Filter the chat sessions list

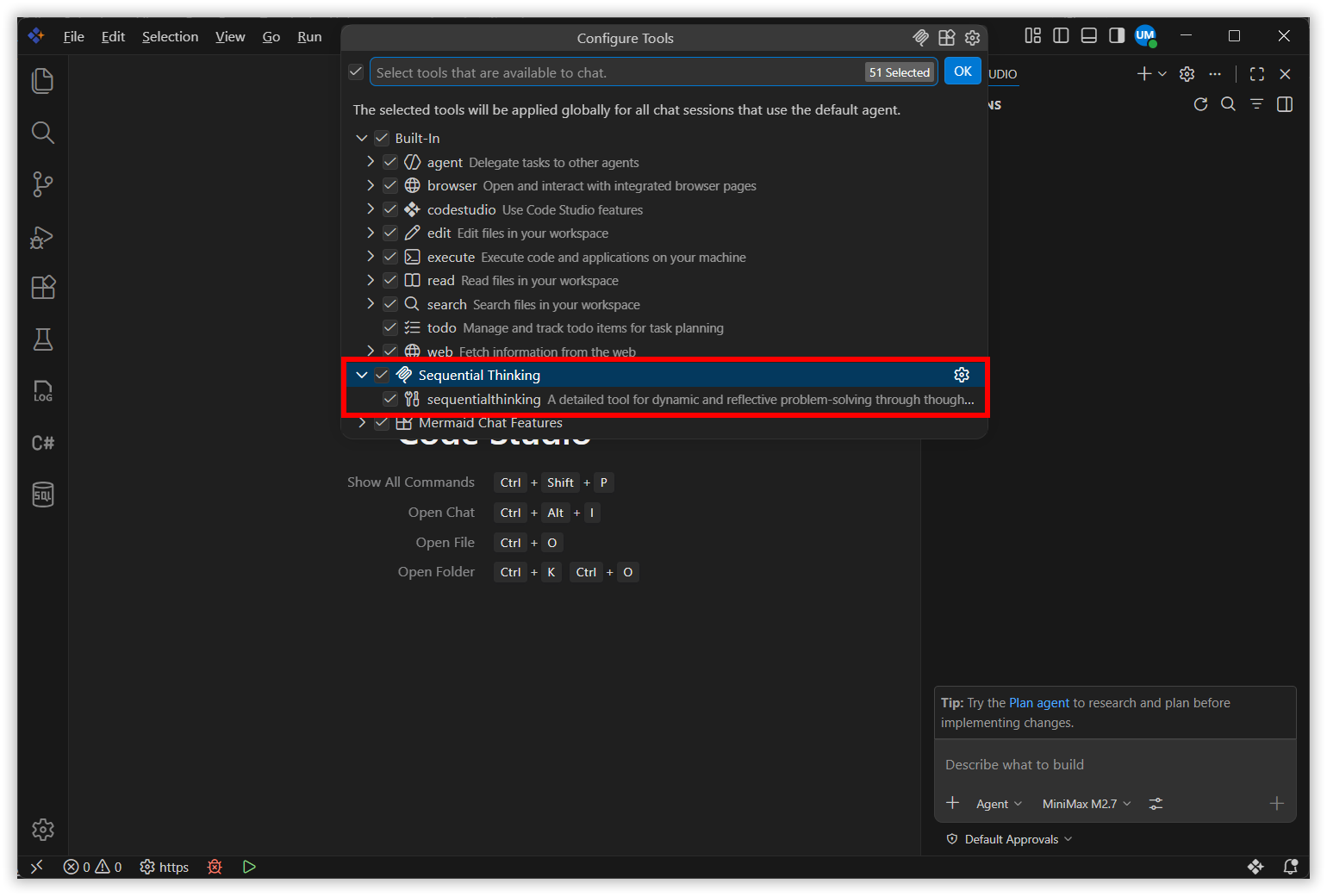(x=1257, y=104)
